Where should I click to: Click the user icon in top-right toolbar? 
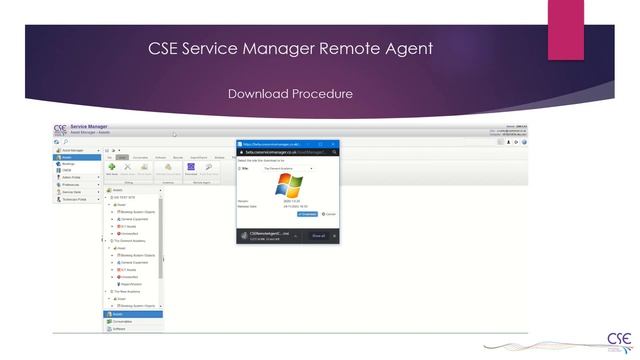[x=509, y=142]
